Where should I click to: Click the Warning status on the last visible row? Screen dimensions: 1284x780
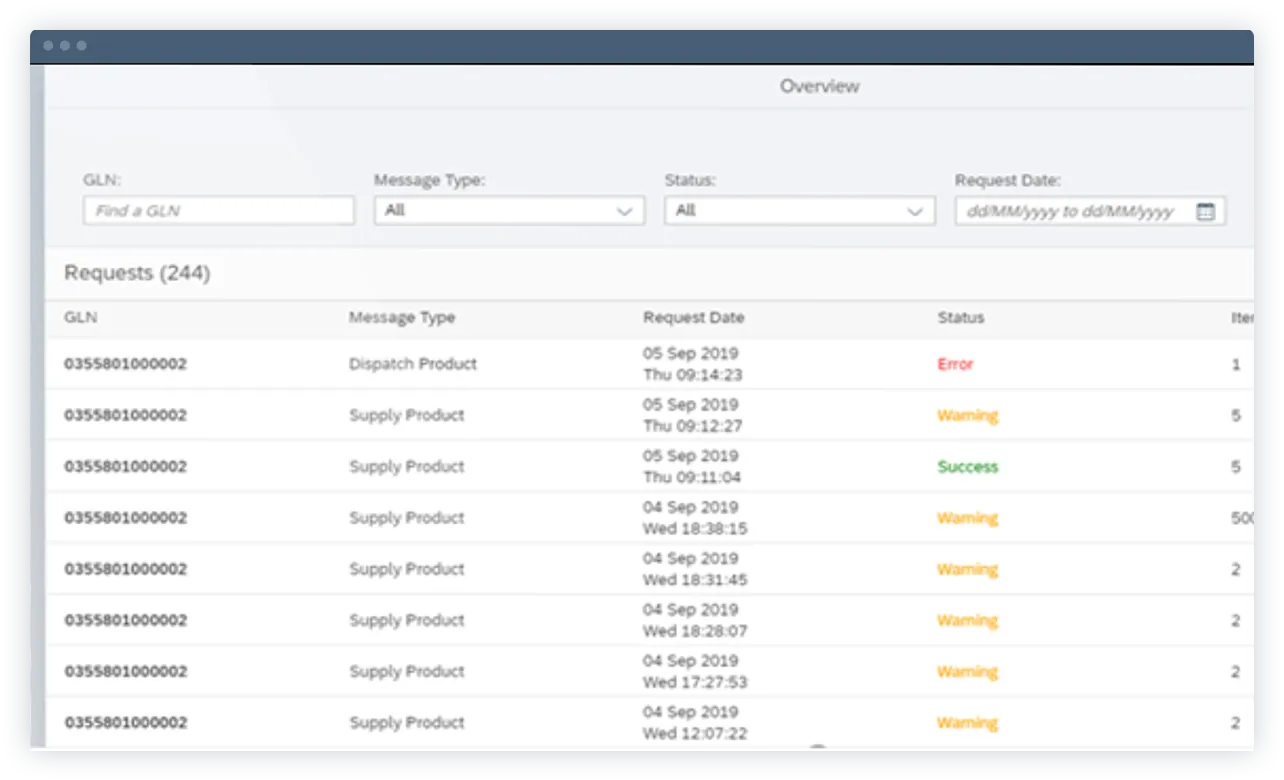[x=967, y=722]
